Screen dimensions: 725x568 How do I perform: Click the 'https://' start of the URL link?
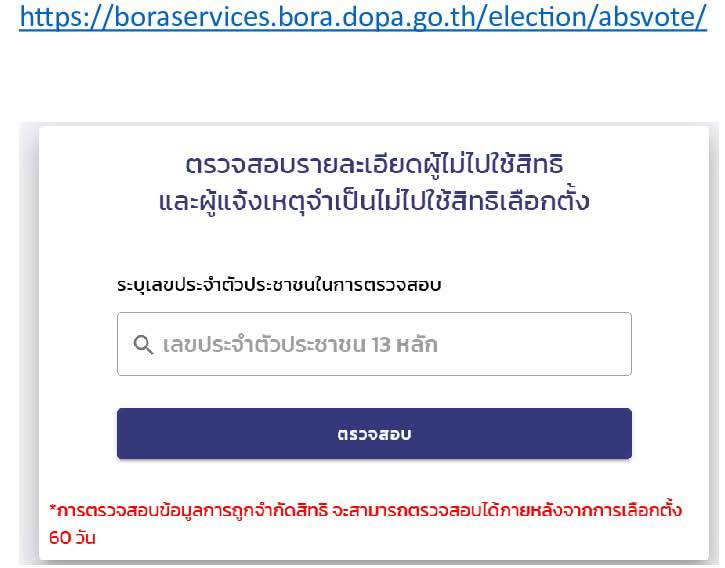tap(66, 17)
